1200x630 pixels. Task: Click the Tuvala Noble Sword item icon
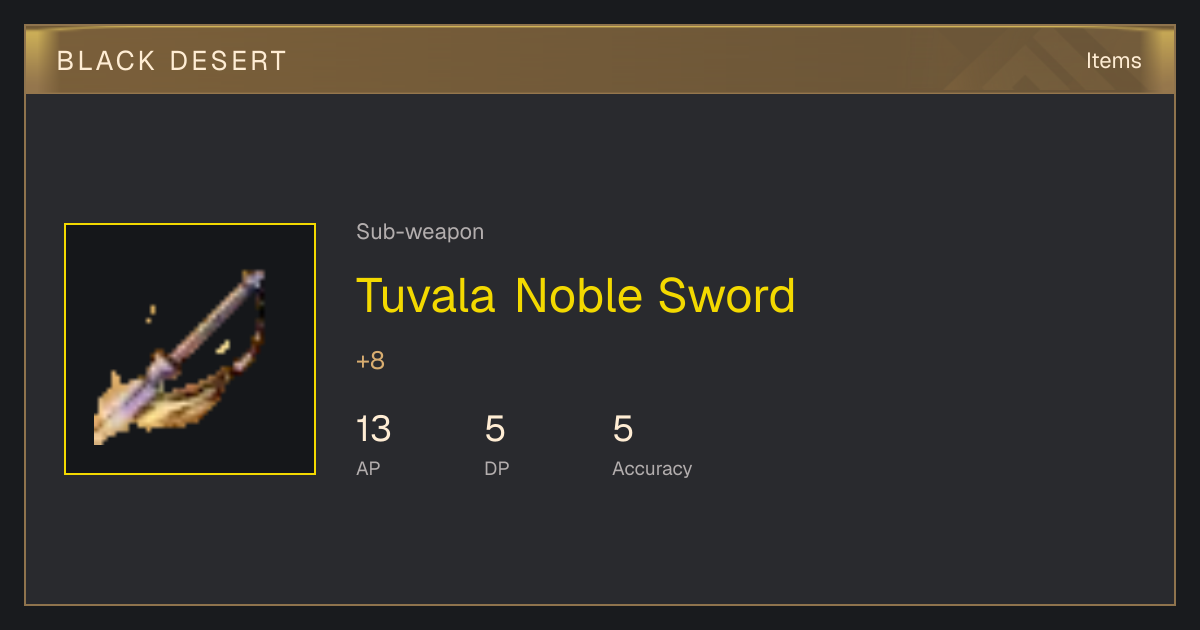pyautogui.click(x=190, y=349)
